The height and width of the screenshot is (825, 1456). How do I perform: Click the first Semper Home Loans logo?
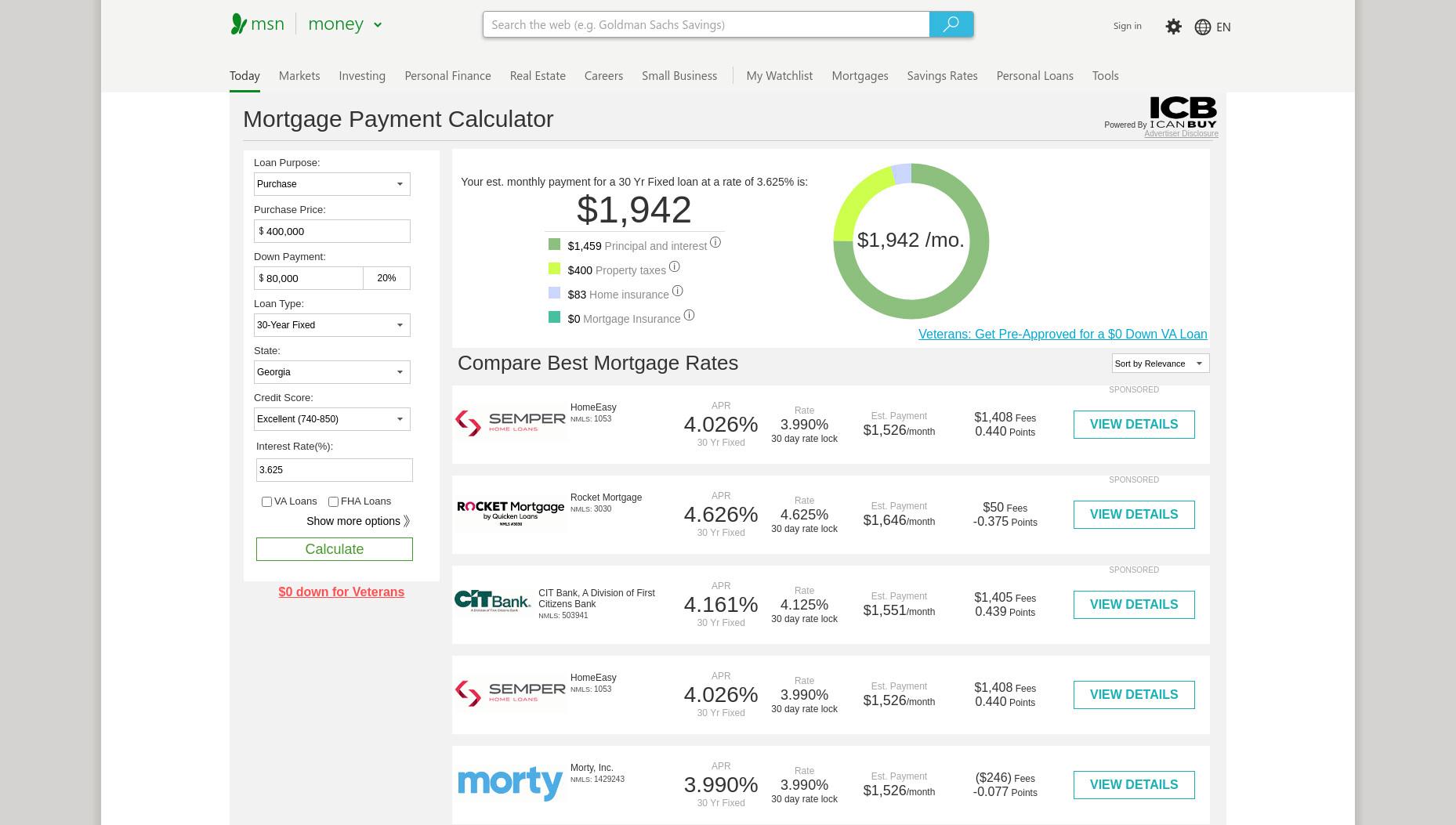510,424
